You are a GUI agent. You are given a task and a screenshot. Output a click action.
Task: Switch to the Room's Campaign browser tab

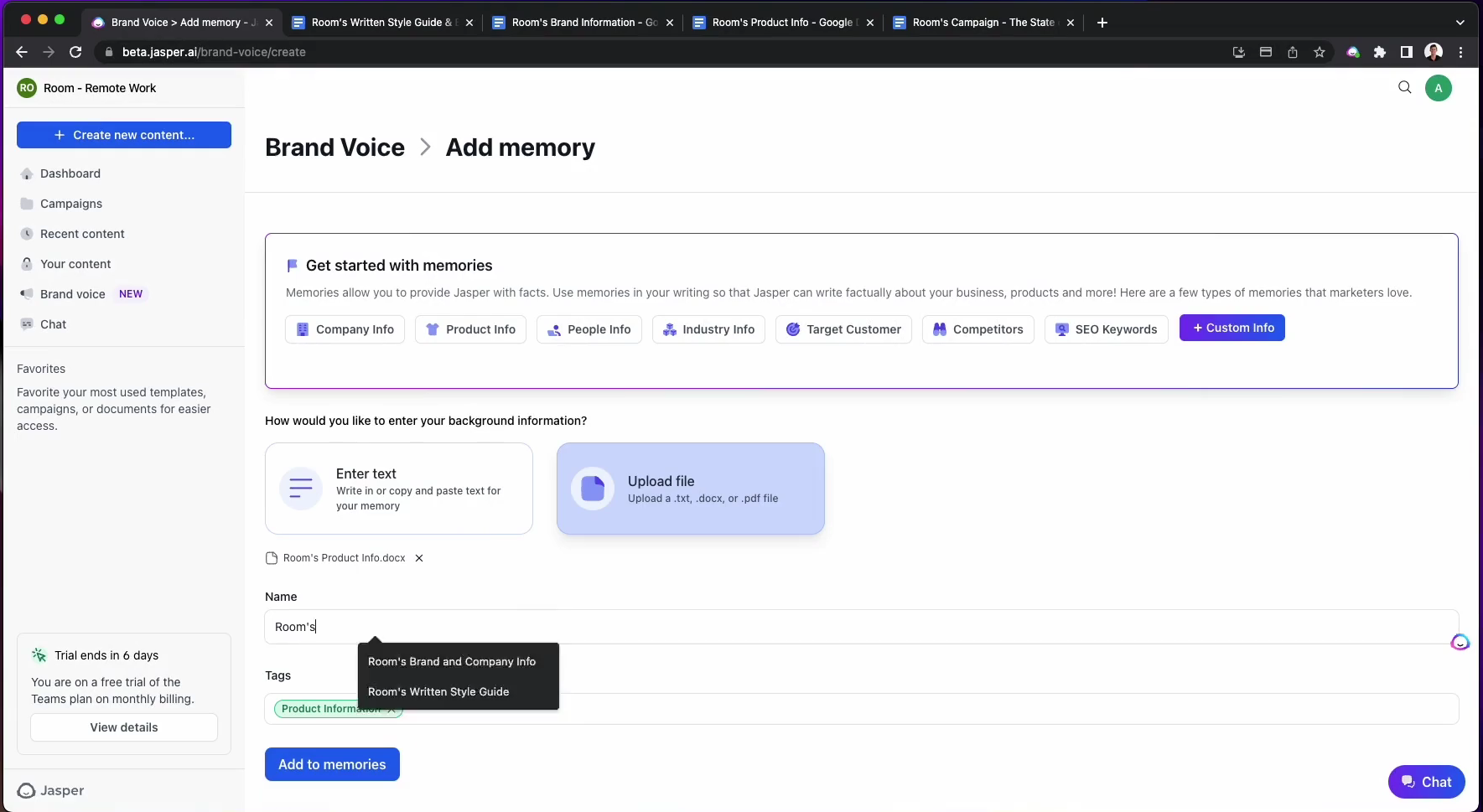983,23
